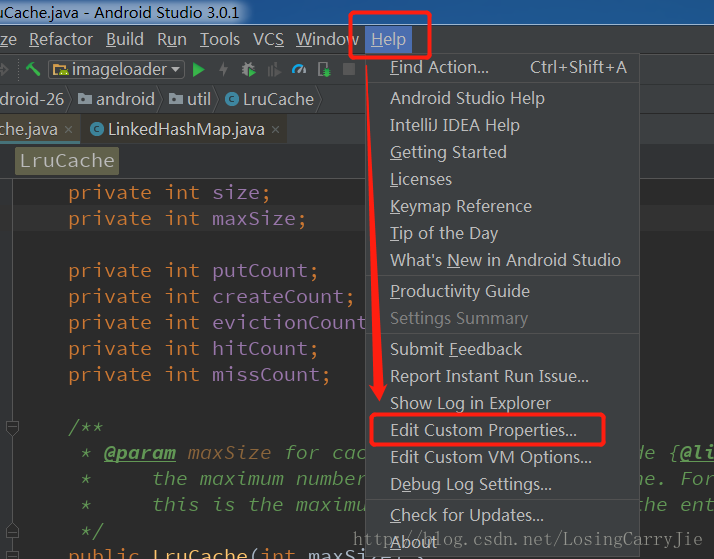Open What's New in Android Studio
Image resolution: width=714 pixels, height=559 pixels.
[503, 260]
